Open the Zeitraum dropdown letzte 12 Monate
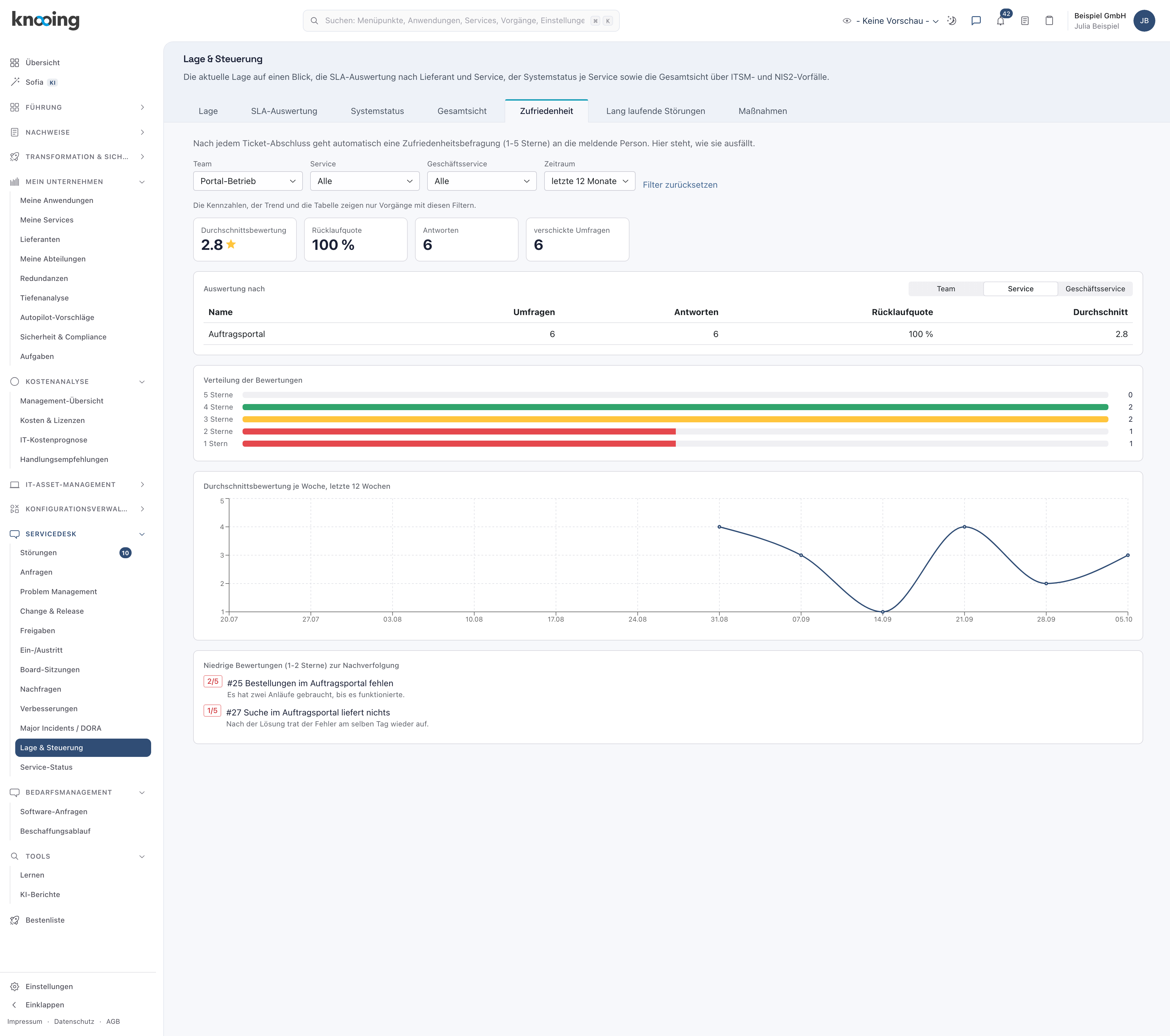This screenshot has height=1036, width=1170. [589, 181]
